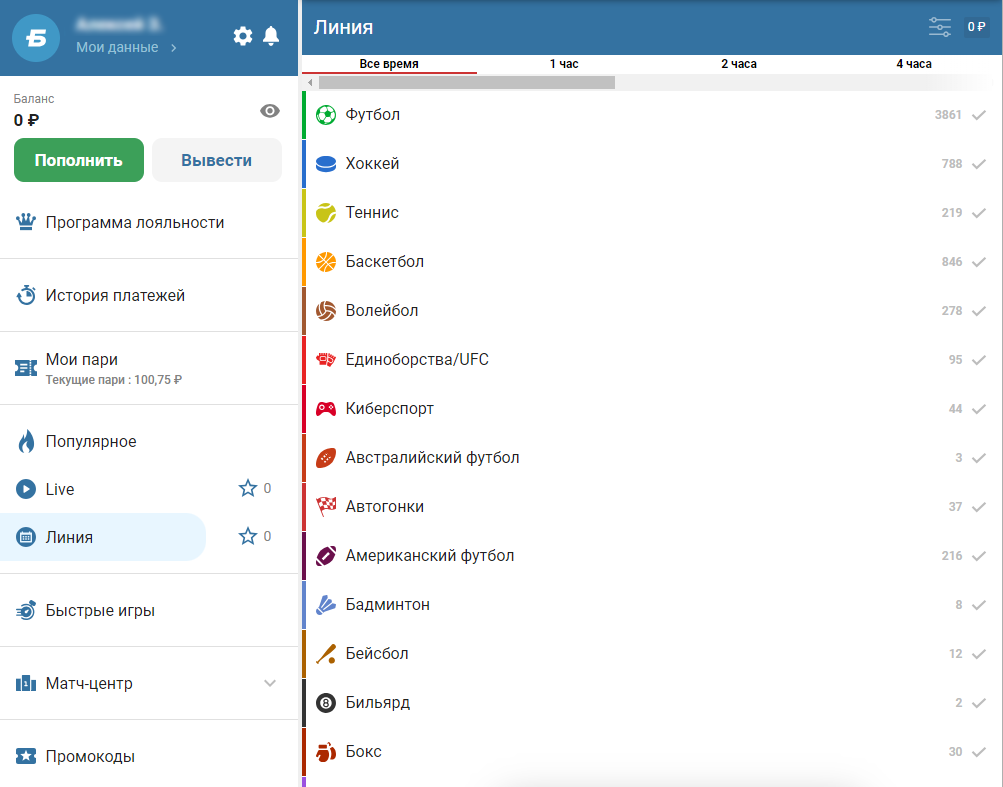Select the 1 час tab
The height and width of the screenshot is (787, 1003).
pyautogui.click(x=564, y=64)
